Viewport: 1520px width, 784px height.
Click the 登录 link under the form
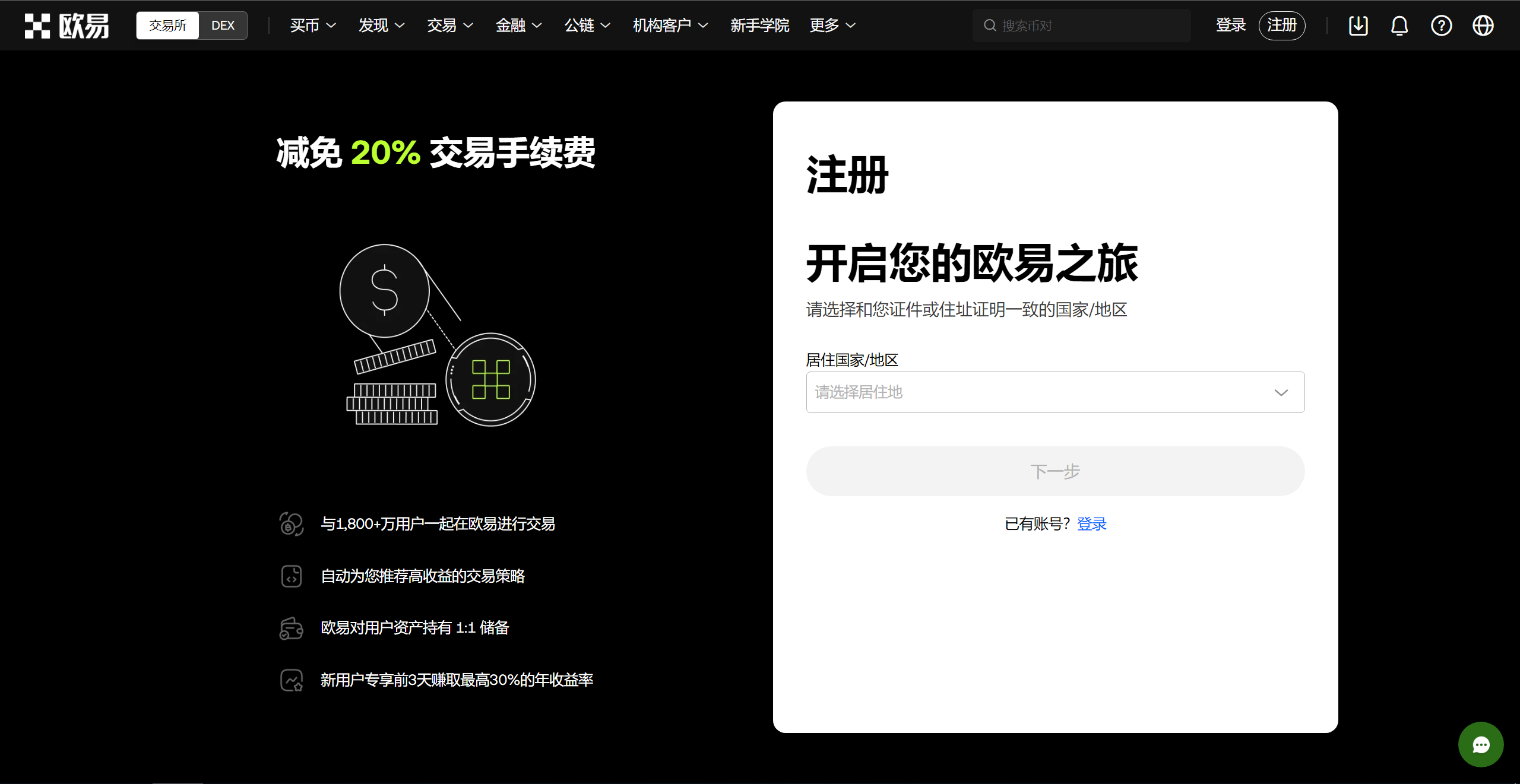pos(1092,524)
